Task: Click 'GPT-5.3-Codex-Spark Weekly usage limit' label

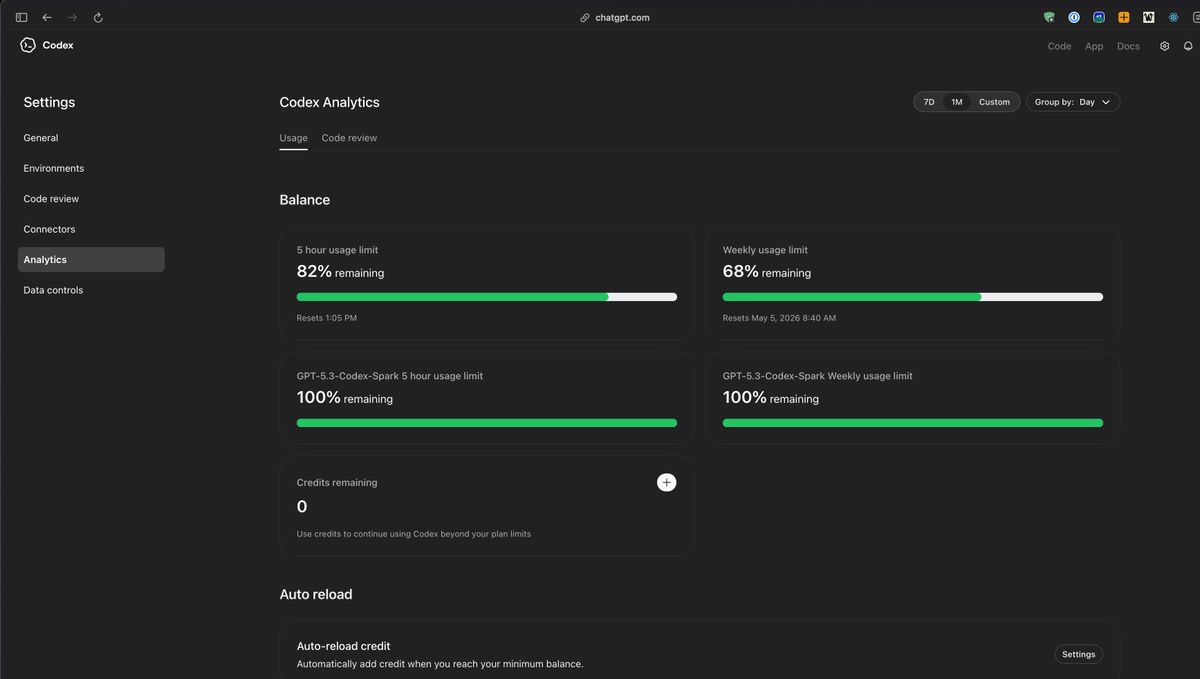Action: 818,376
